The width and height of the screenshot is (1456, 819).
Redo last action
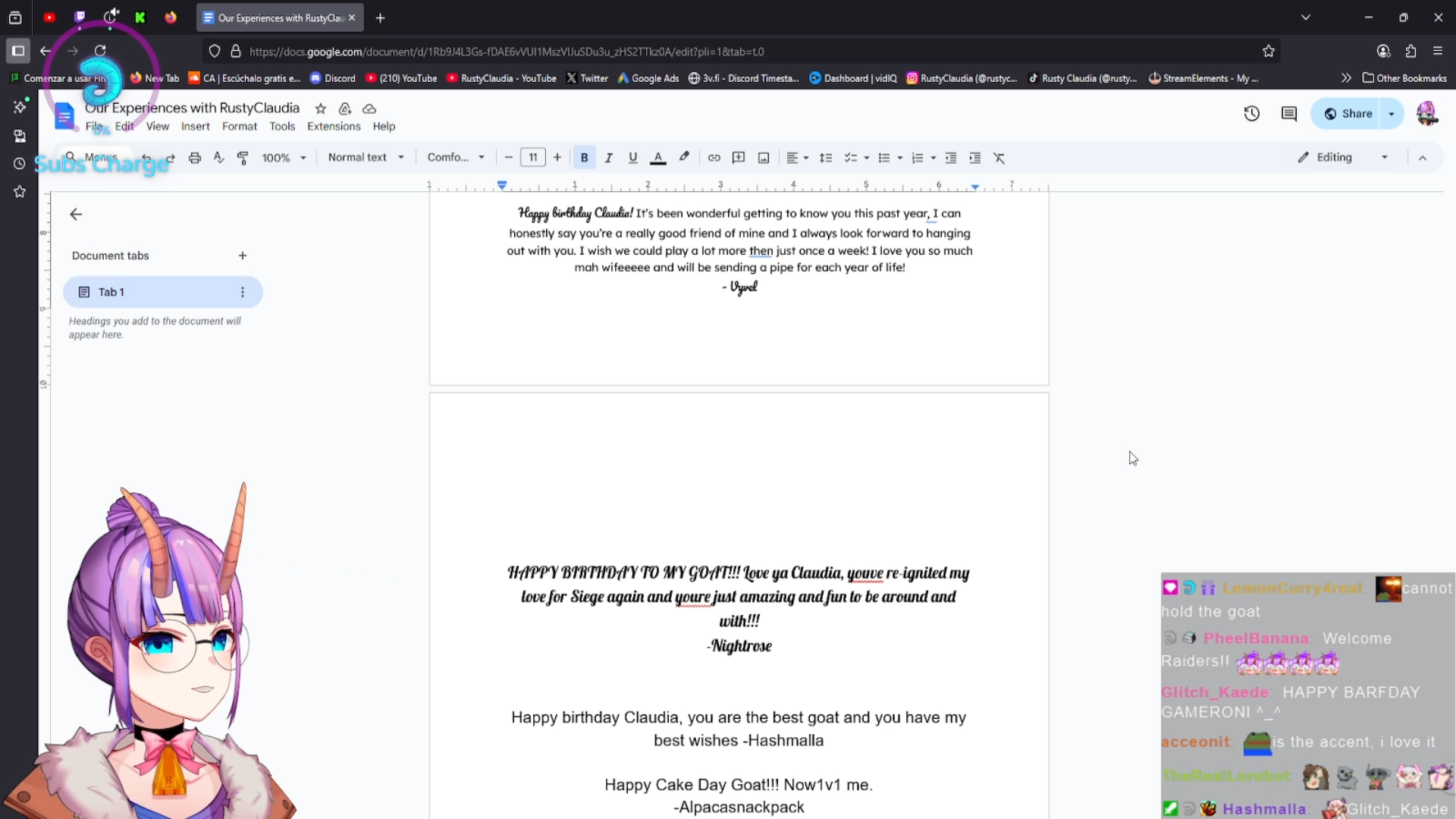(x=171, y=158)
